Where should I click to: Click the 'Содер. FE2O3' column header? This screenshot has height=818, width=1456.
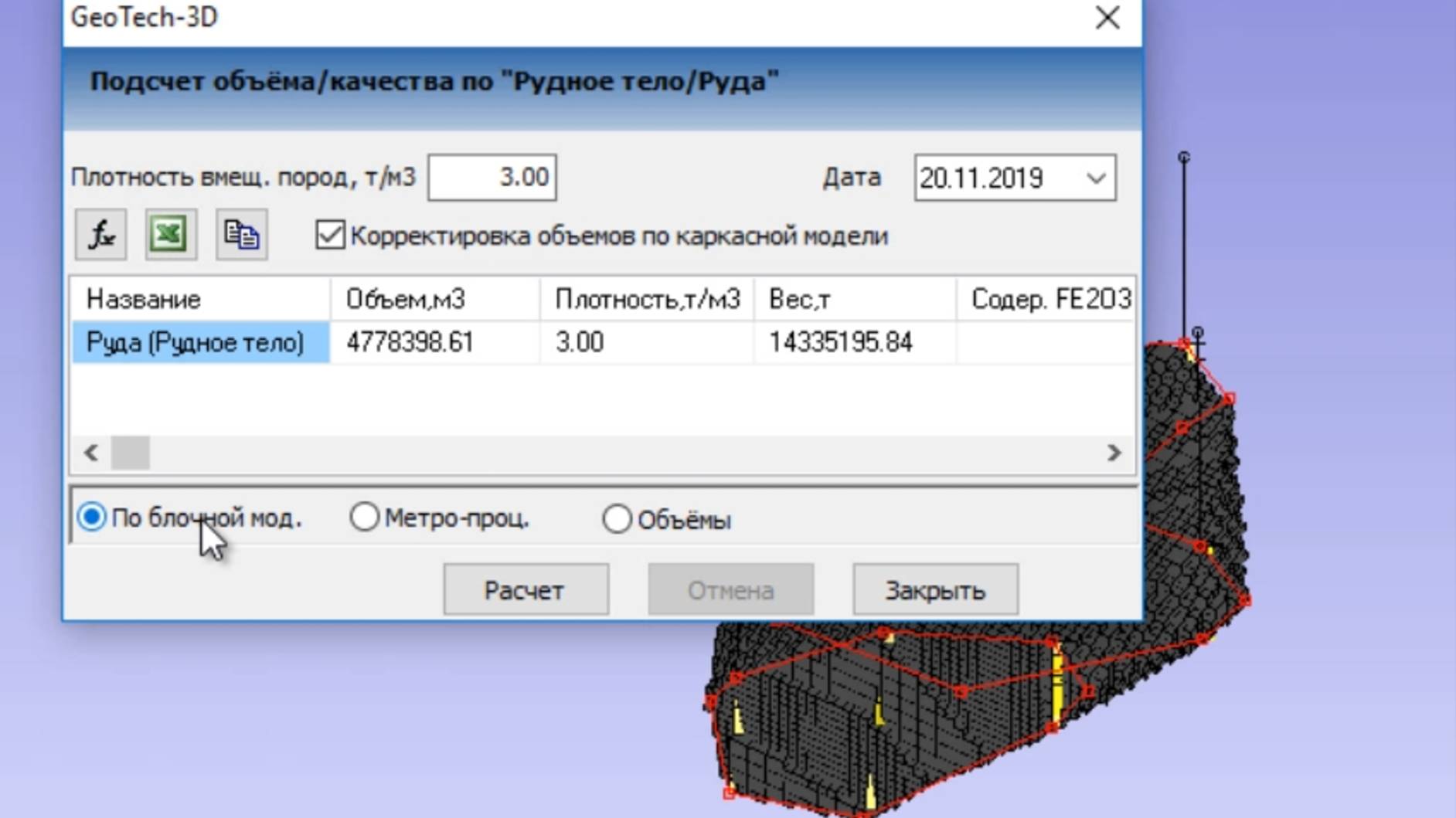1051,299
